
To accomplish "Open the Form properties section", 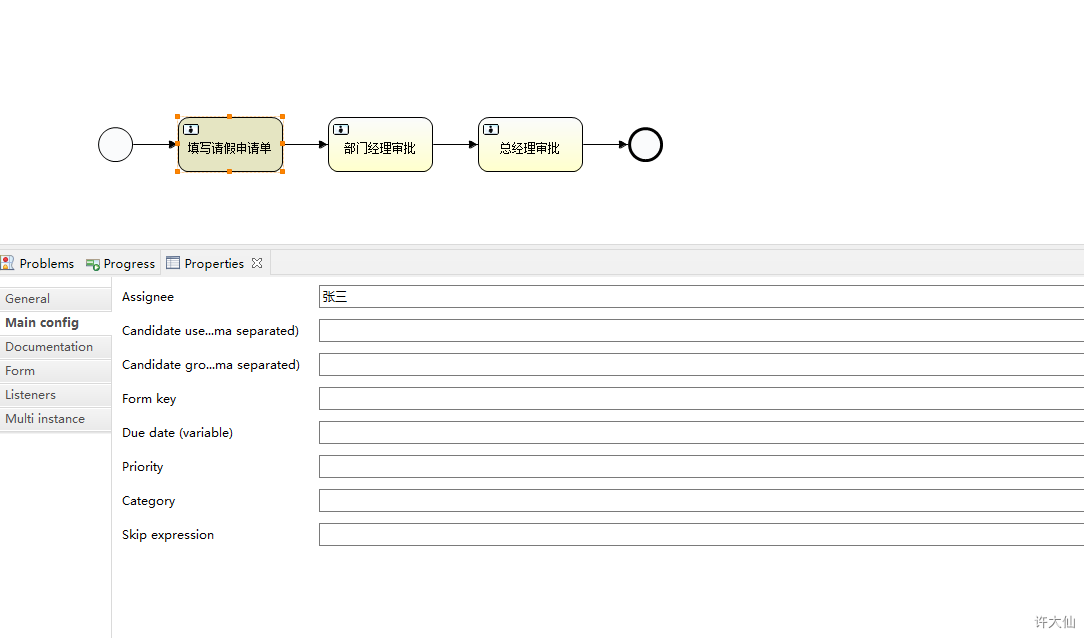I will coord(55,371).
